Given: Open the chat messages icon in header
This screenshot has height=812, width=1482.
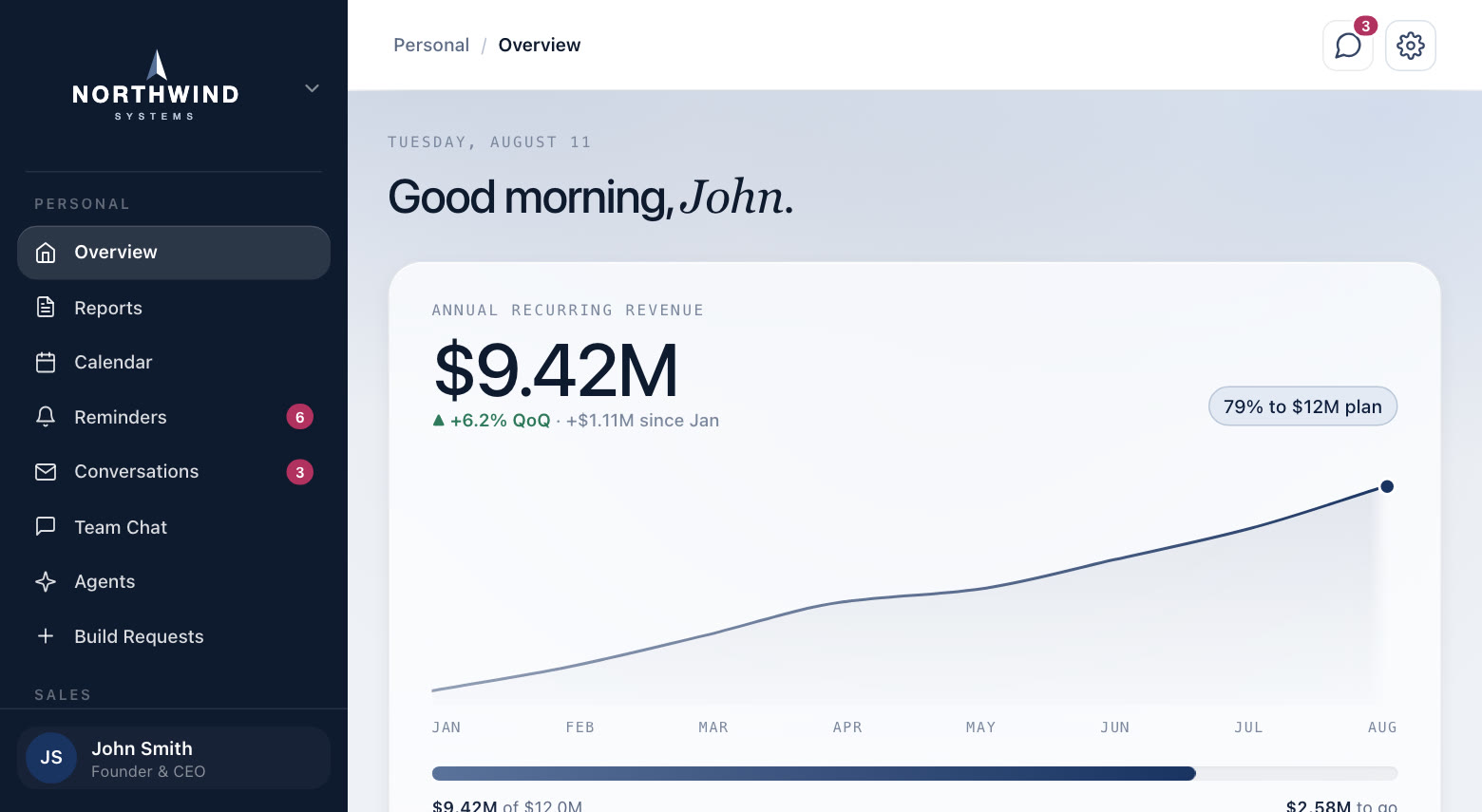Looking at the screenshot, I should pos(1348,46).
